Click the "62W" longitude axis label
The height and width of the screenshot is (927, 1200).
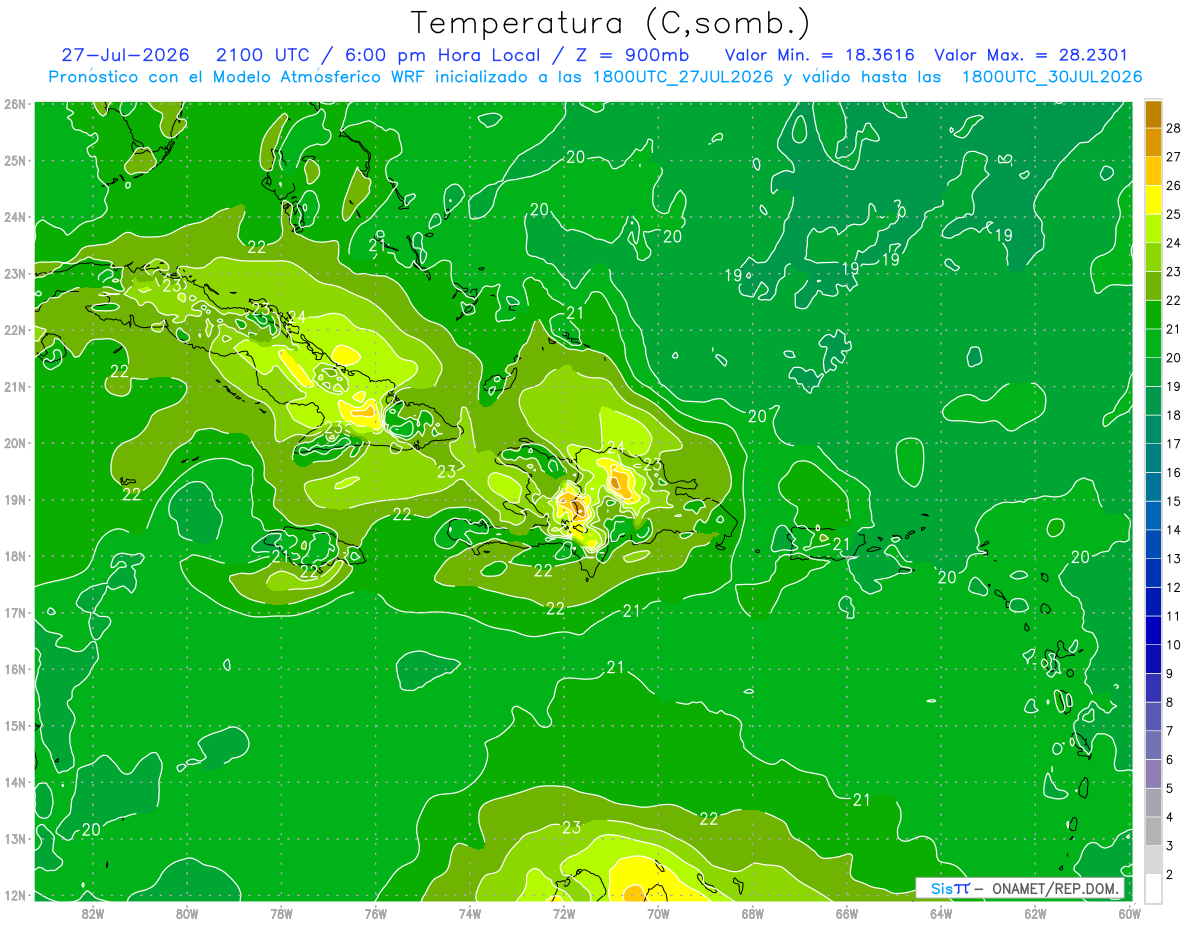point(1035,913)
